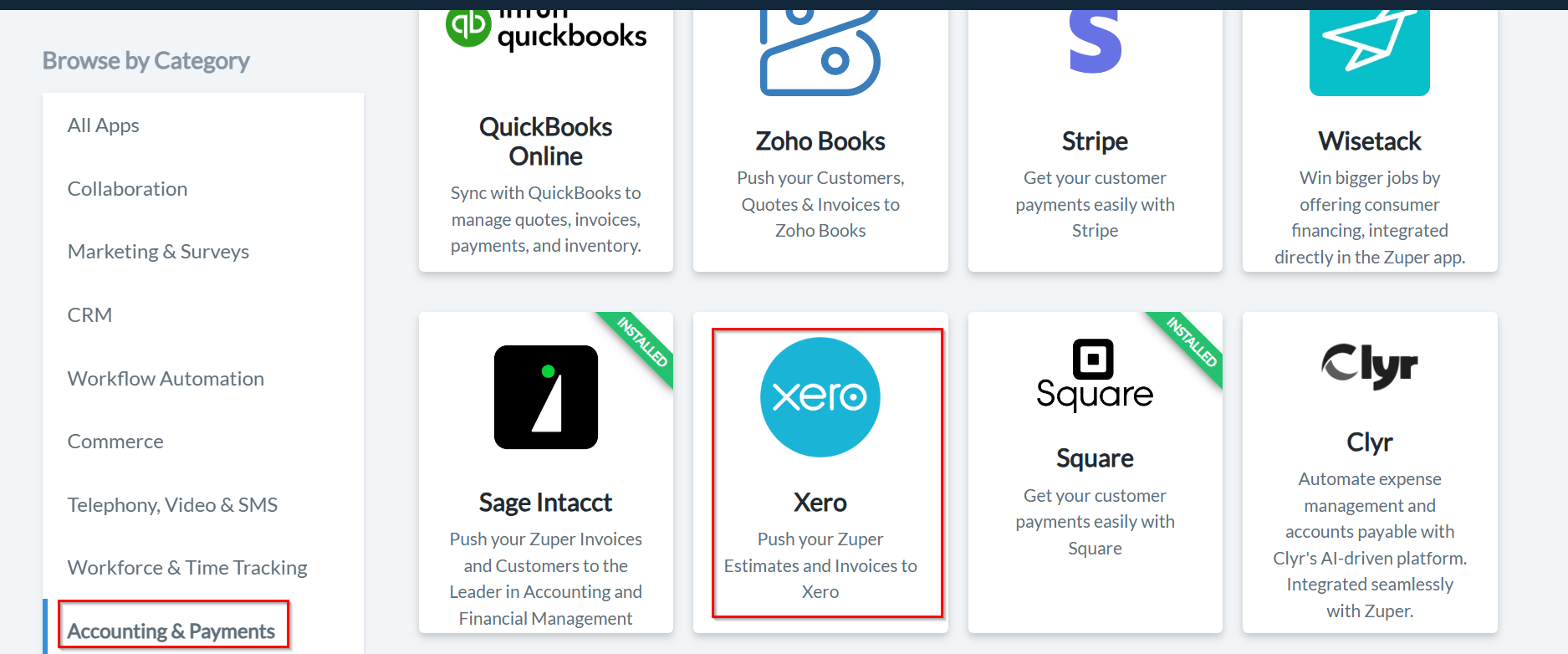Open Telephony, Video & SMS category
Image resolution: width=1568 pixels, height=654 pixels.
pyautogui.click(x=173, y=505)
